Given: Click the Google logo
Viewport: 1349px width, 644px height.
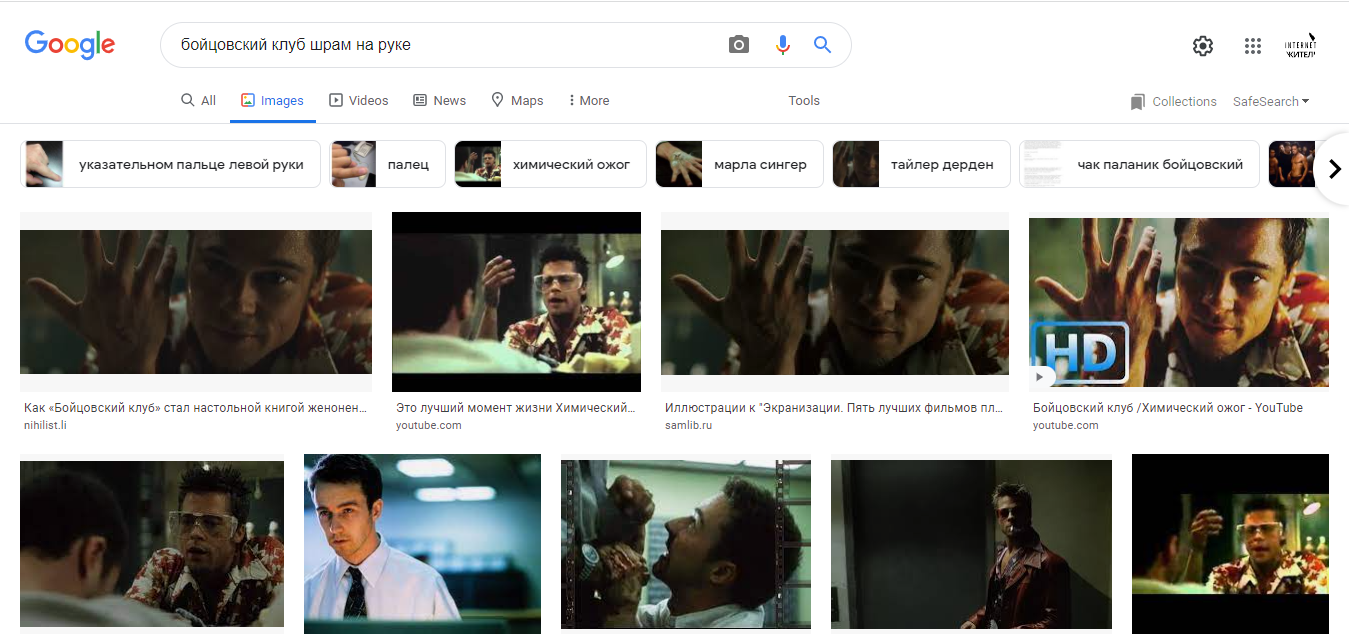Looking at the screenshot, I should 70,45.
